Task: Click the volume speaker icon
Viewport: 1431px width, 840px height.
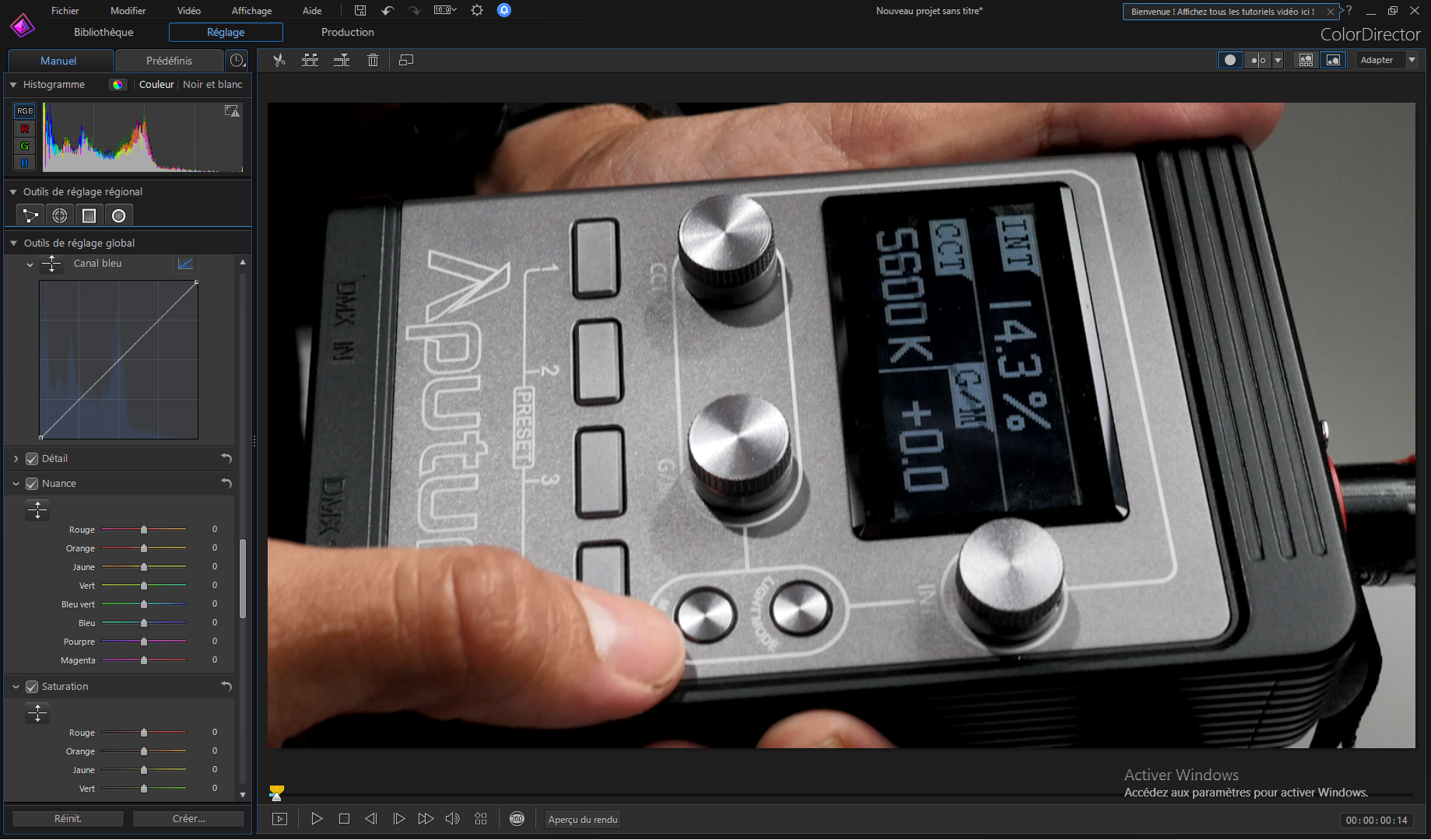Action: coord(452,819)
